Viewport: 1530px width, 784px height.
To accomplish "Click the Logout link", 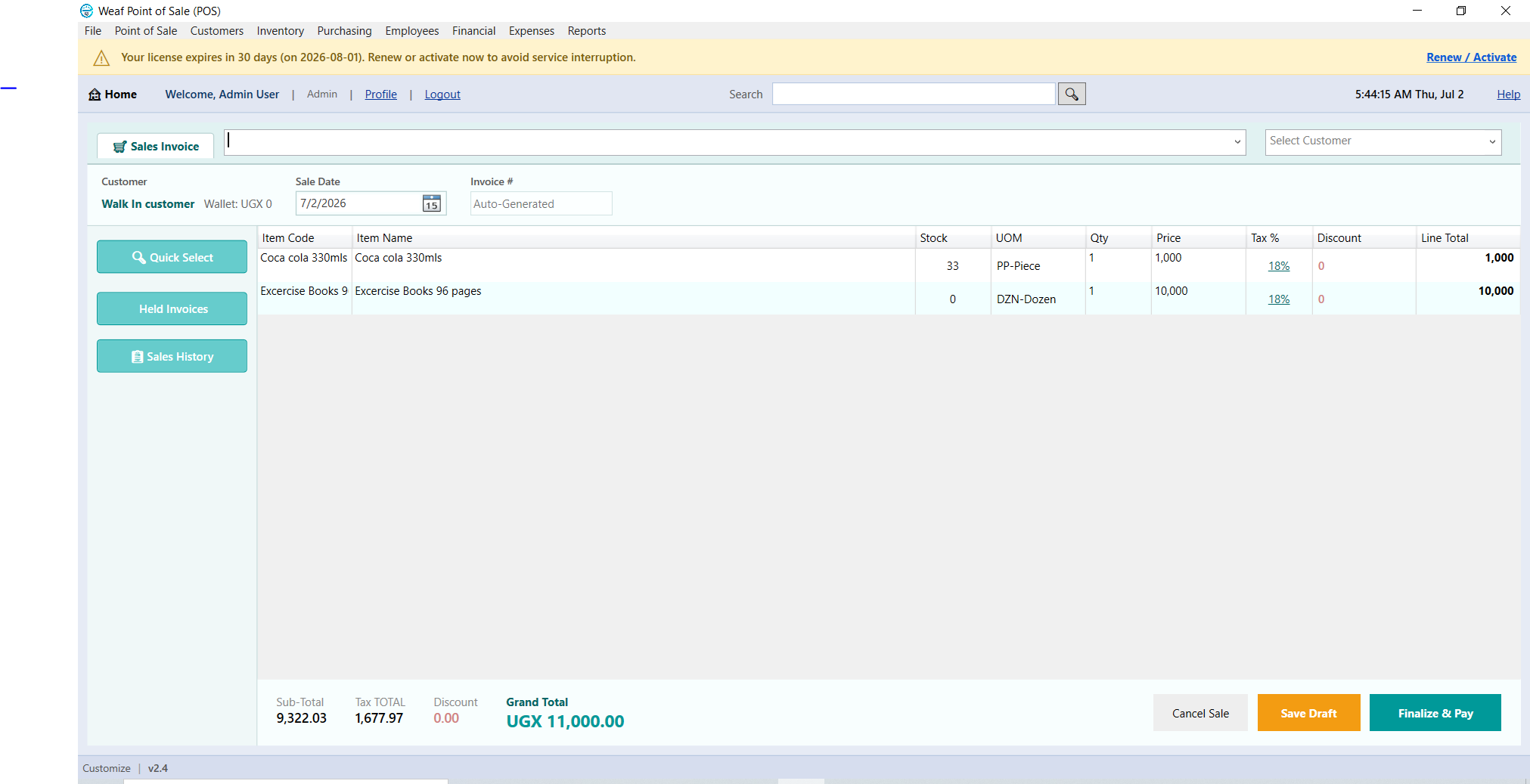I will (x=442, y=95).
